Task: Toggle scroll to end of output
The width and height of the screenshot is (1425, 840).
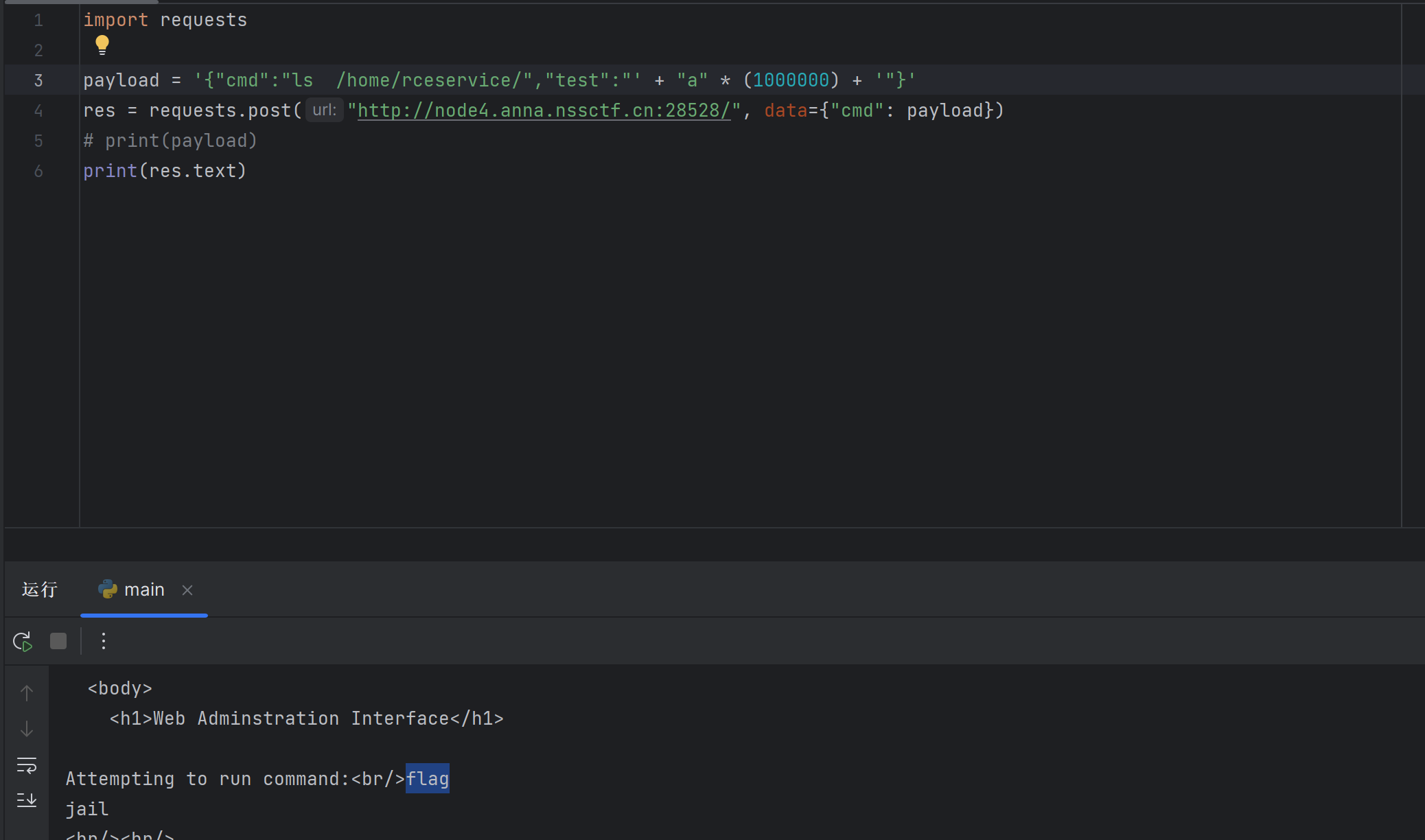Action: pos(27,800)
